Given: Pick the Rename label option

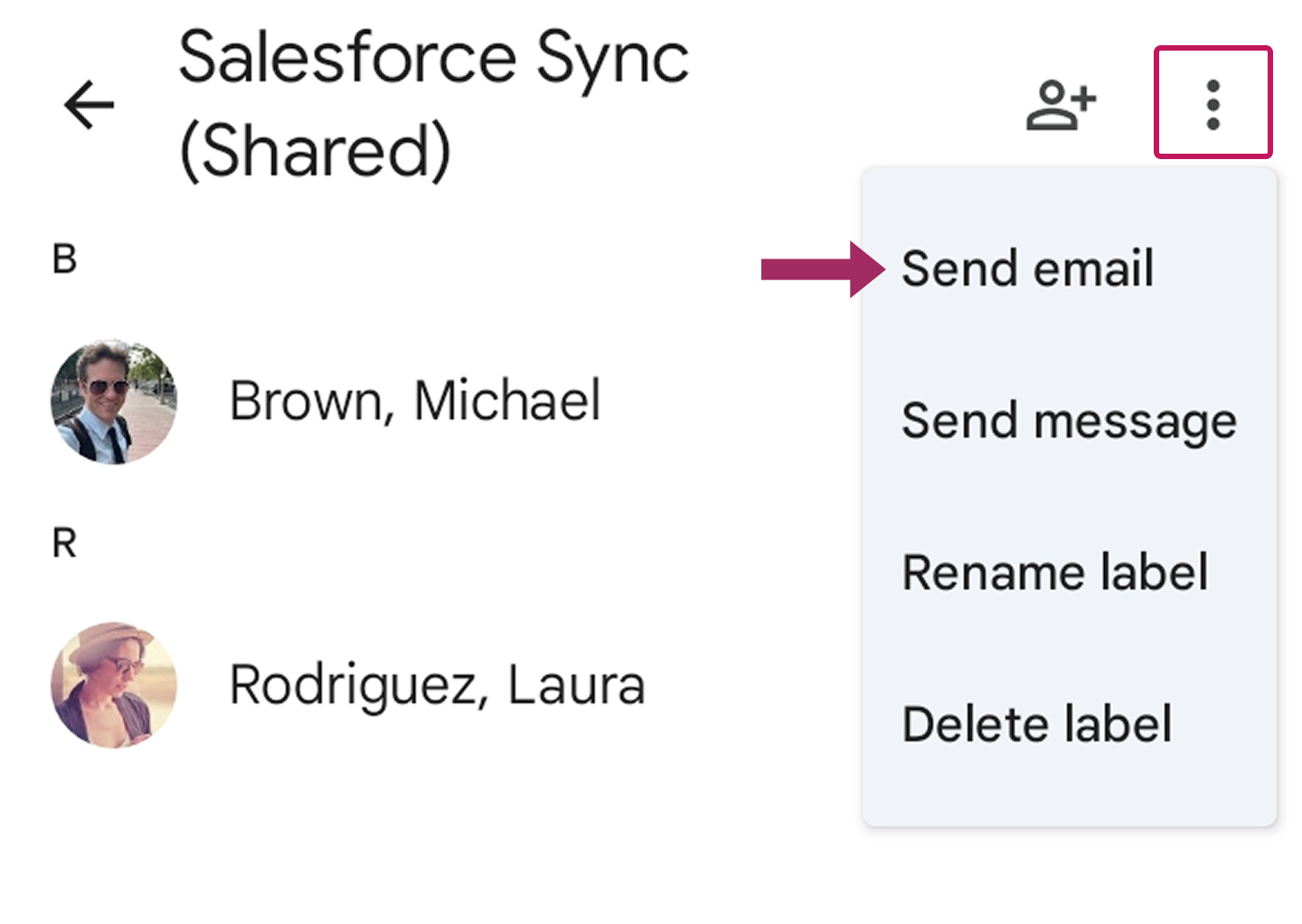Looking at the screenshot, I should (1054, 572).
